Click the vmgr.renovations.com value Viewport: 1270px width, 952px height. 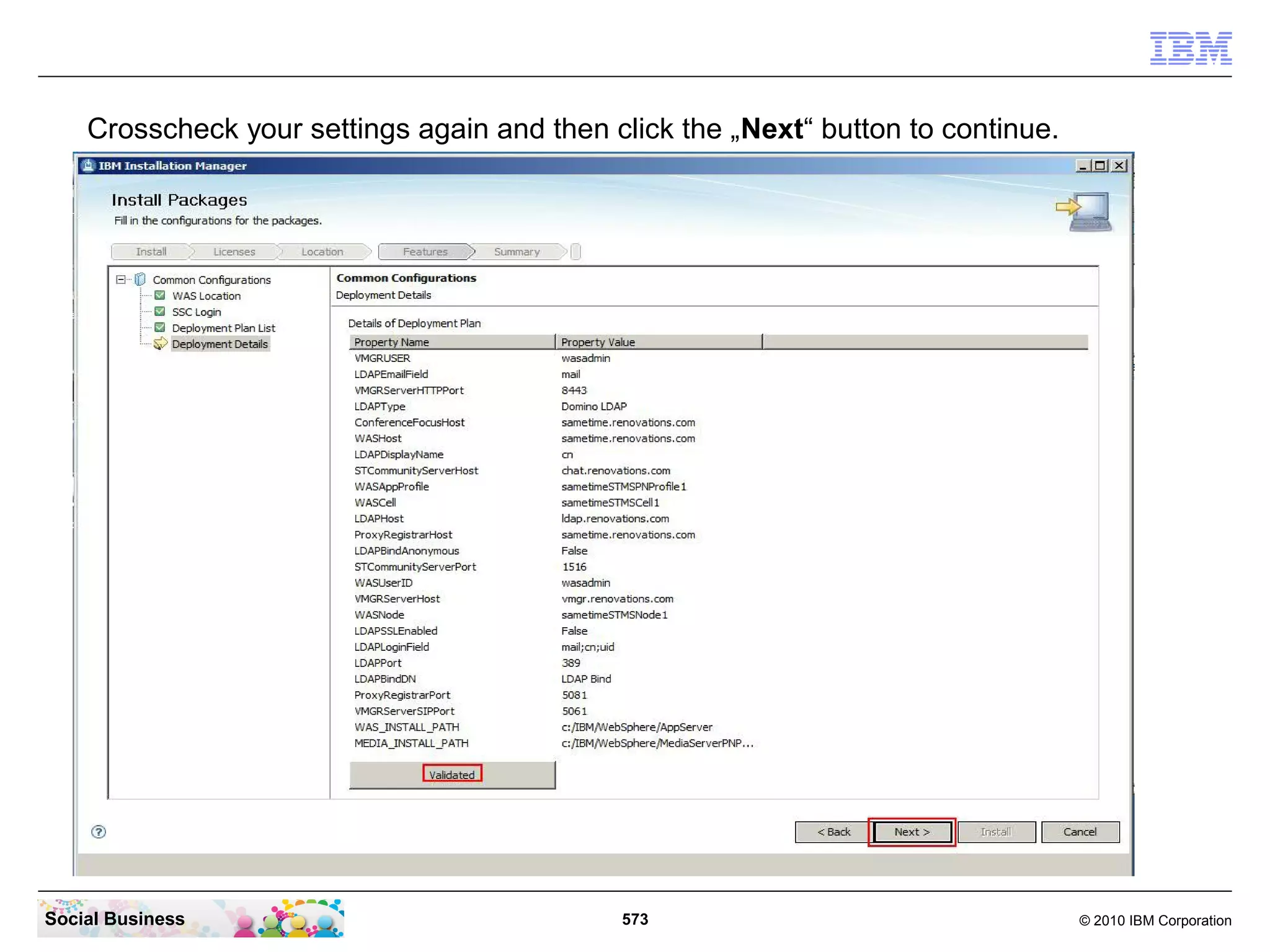click(617, 599)
